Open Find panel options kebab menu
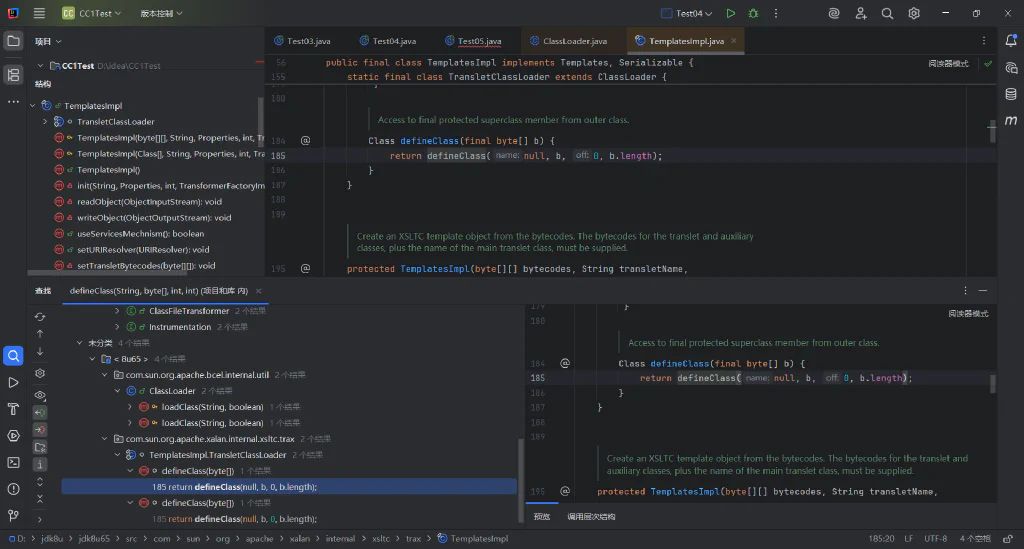1024x549 pixels. click(x=965, y=290)
